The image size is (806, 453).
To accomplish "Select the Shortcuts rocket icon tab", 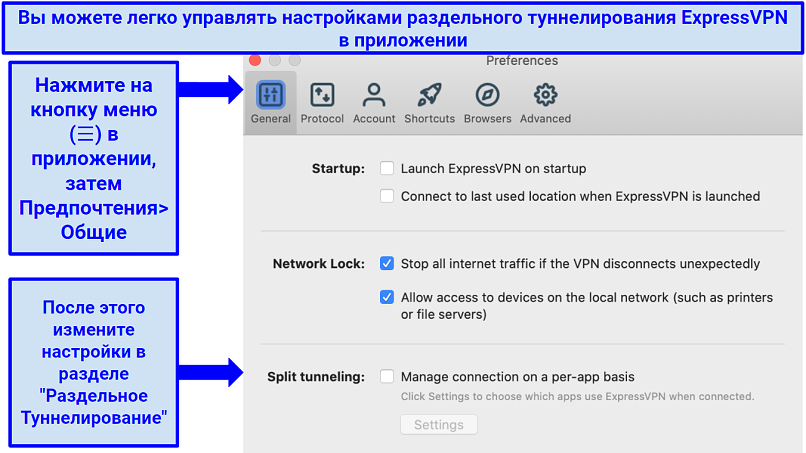I will pos(429,103).
